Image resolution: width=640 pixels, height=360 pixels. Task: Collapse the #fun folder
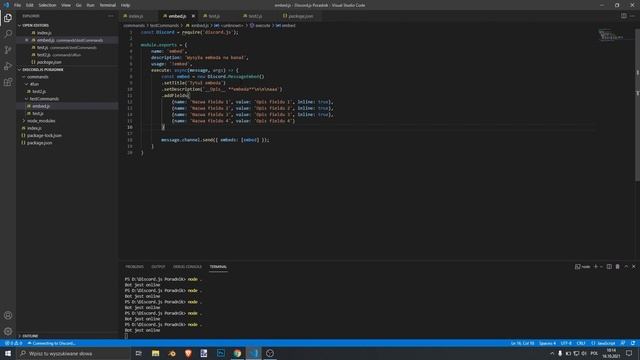coord(34,84)
